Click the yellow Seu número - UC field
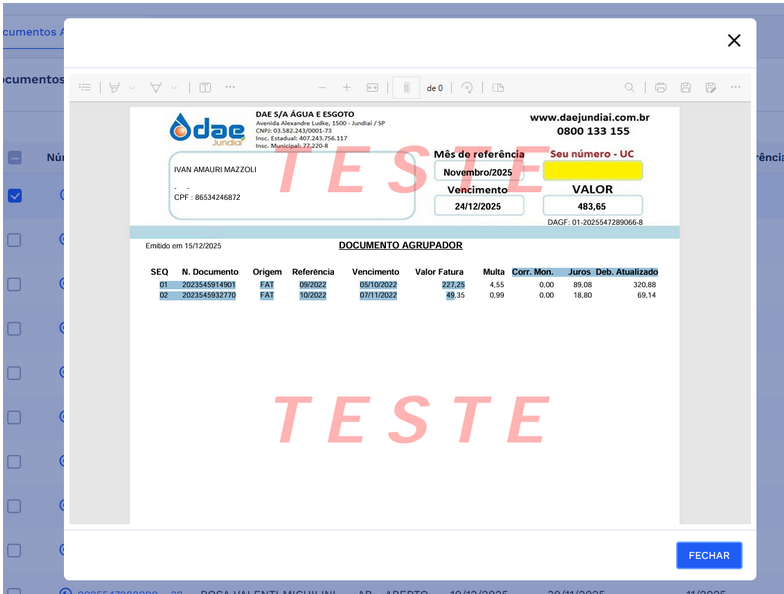The height and width of the screenshot is (594, 784). (x=592, y=171)
